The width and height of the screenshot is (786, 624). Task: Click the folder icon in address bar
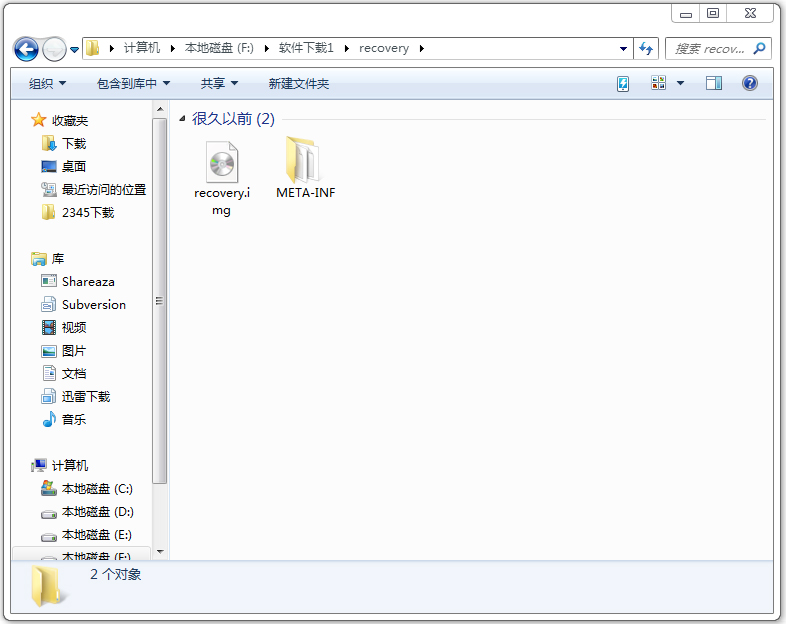[x=92, y=48]
